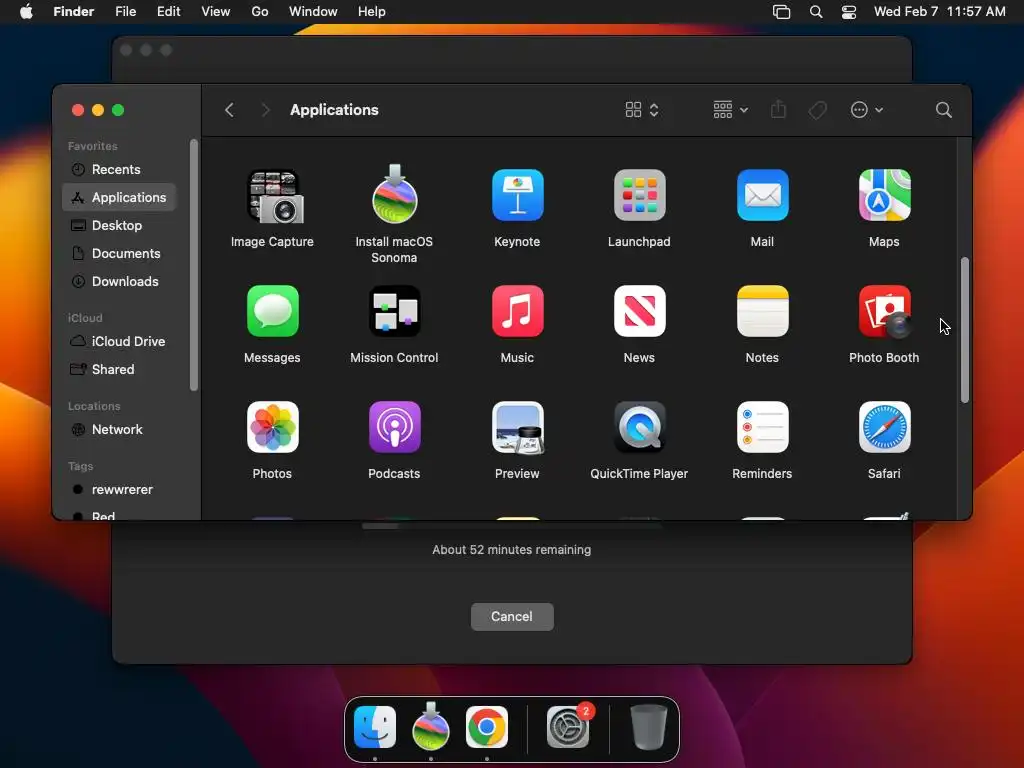Open the Apple menu

(26, 11)
